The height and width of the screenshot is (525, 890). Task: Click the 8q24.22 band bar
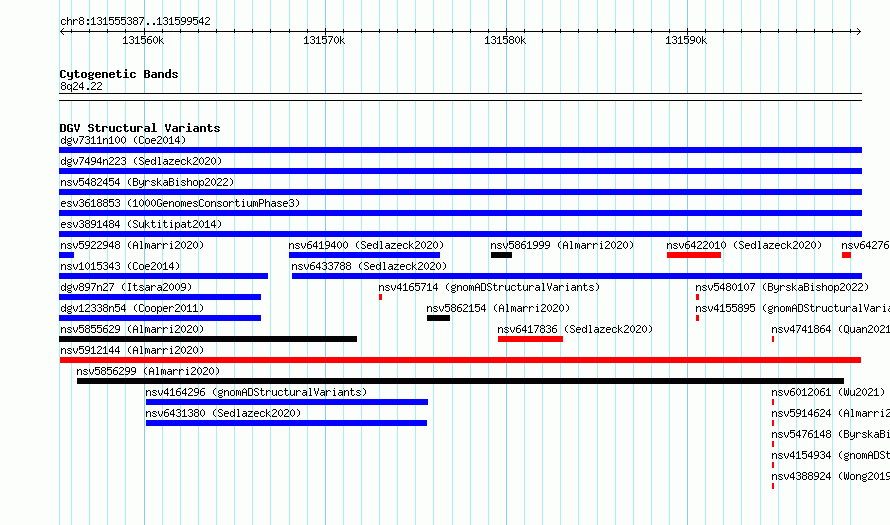coord(460,97)
